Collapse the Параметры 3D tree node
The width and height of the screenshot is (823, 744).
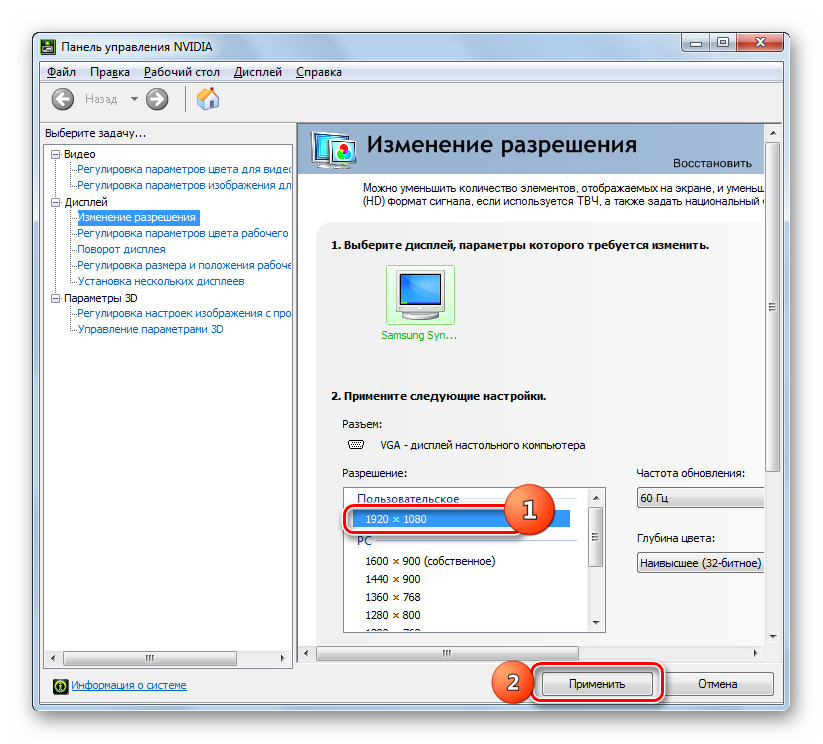(55, 298)
